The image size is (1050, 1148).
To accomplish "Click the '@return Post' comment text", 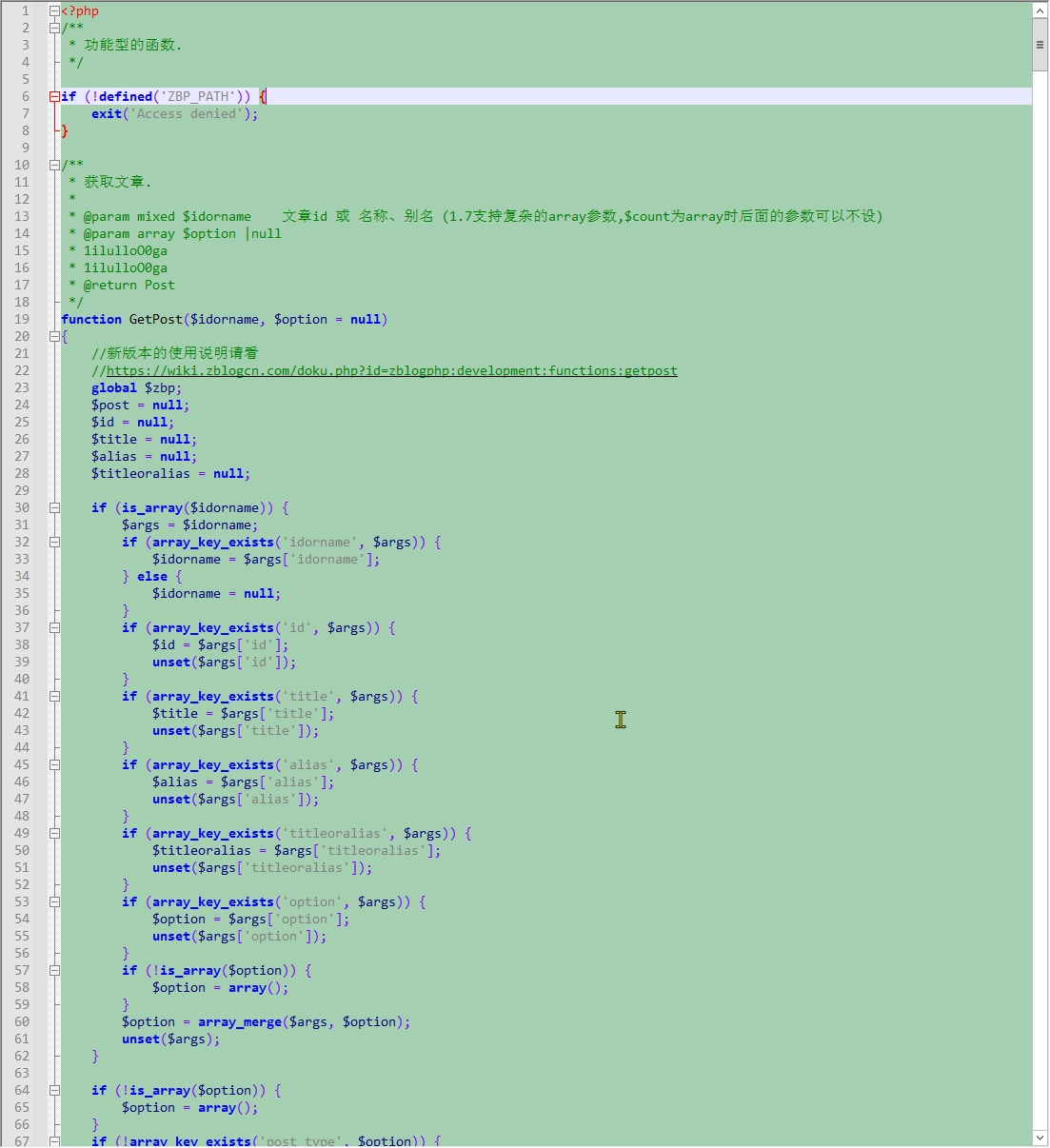I will pos(129,285).
